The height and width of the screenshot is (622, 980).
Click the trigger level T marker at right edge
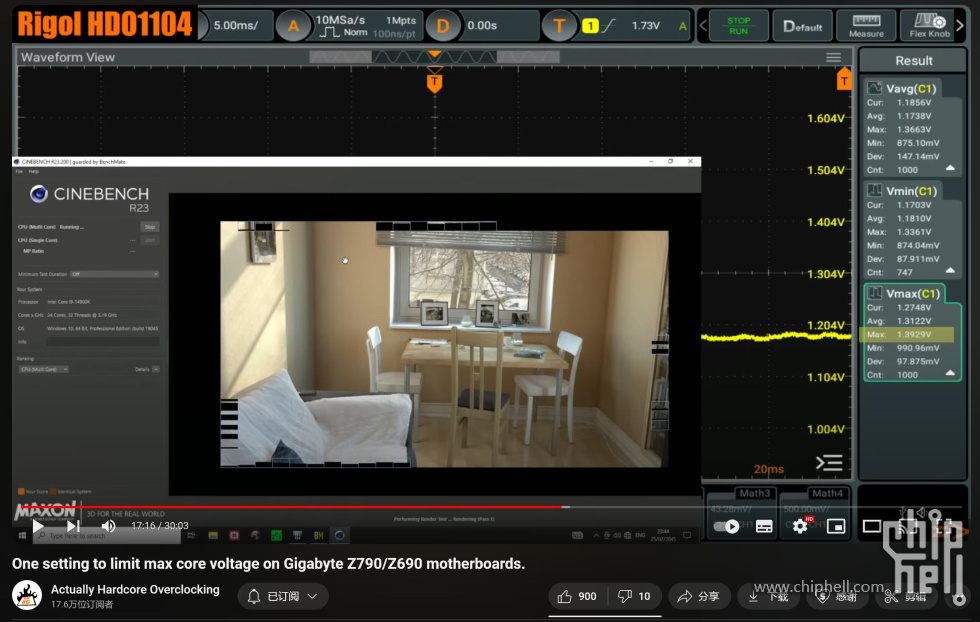tap(844, 79)
